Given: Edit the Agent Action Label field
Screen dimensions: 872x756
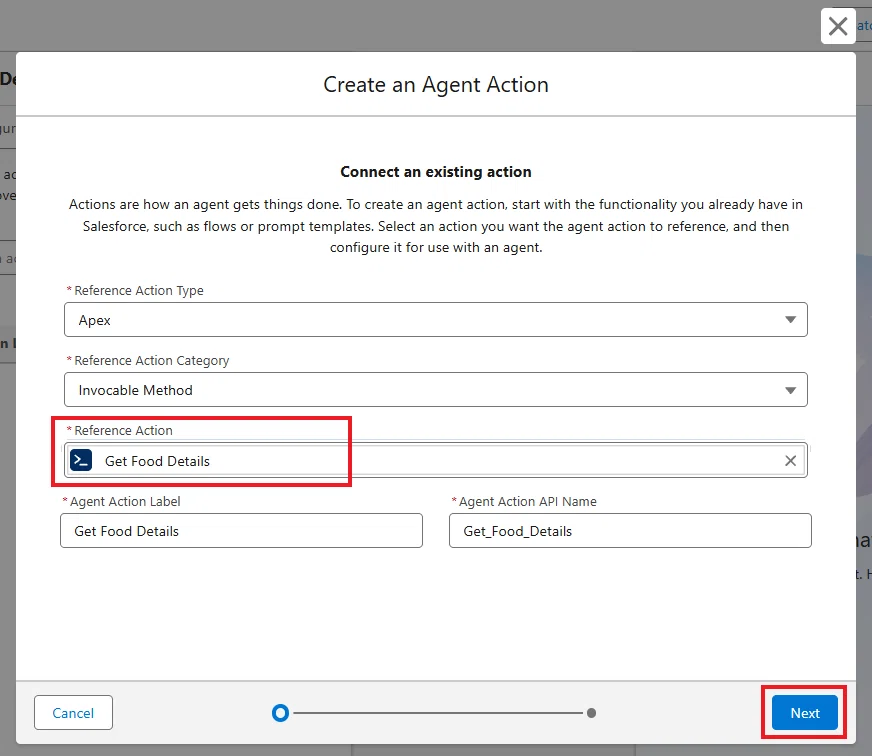Looking at the screenshot, I should click(x=241, y=531).
